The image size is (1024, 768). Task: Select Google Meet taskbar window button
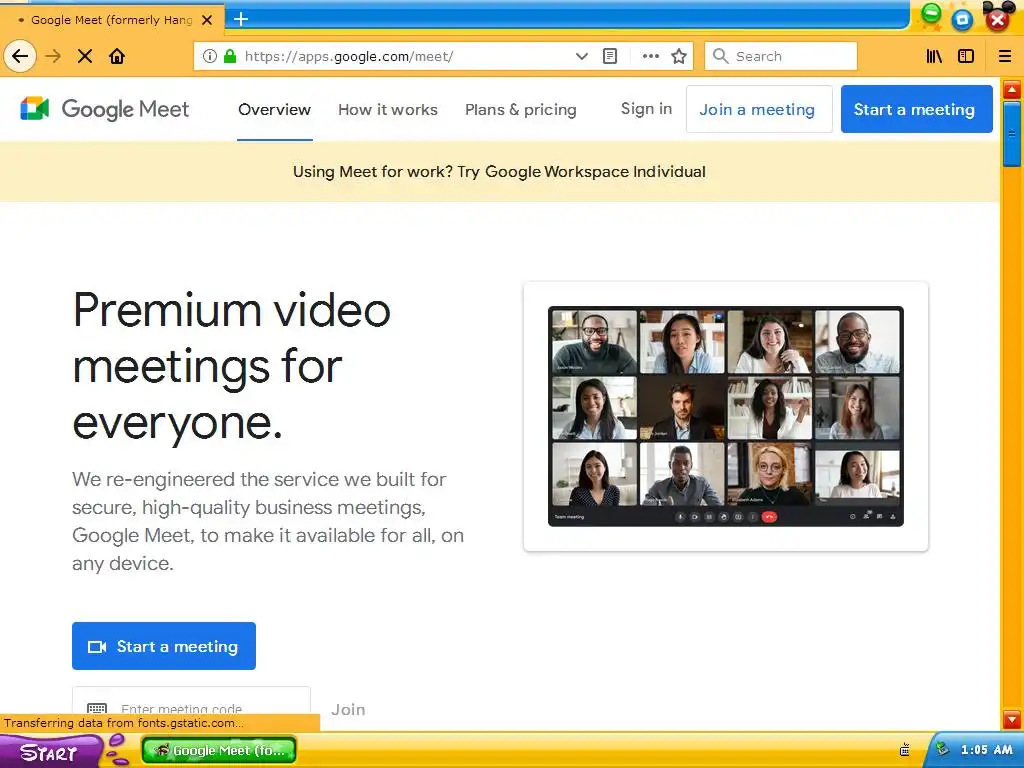point(219,750)
